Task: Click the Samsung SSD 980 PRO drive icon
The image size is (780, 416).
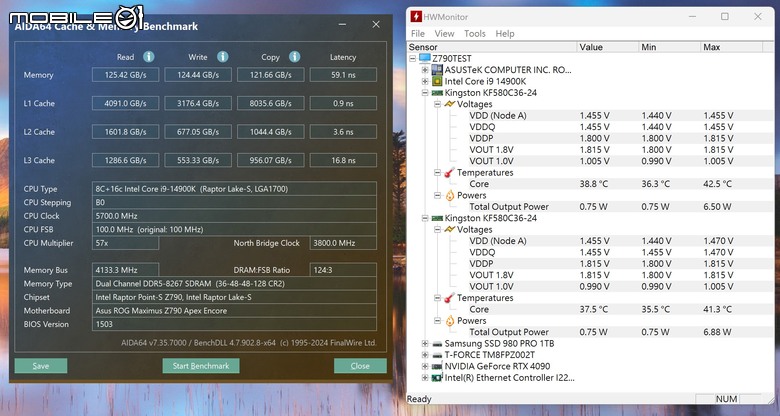Action: (437, 344)
